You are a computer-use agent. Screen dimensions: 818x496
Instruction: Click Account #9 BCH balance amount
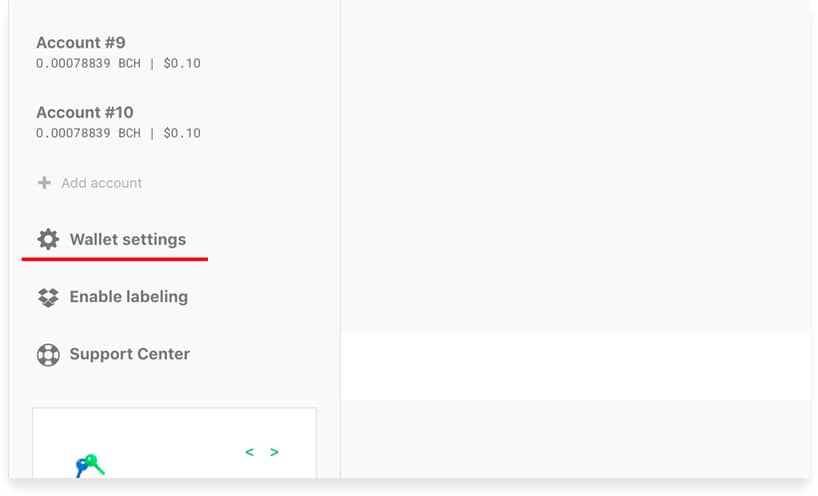click(88, 64)
